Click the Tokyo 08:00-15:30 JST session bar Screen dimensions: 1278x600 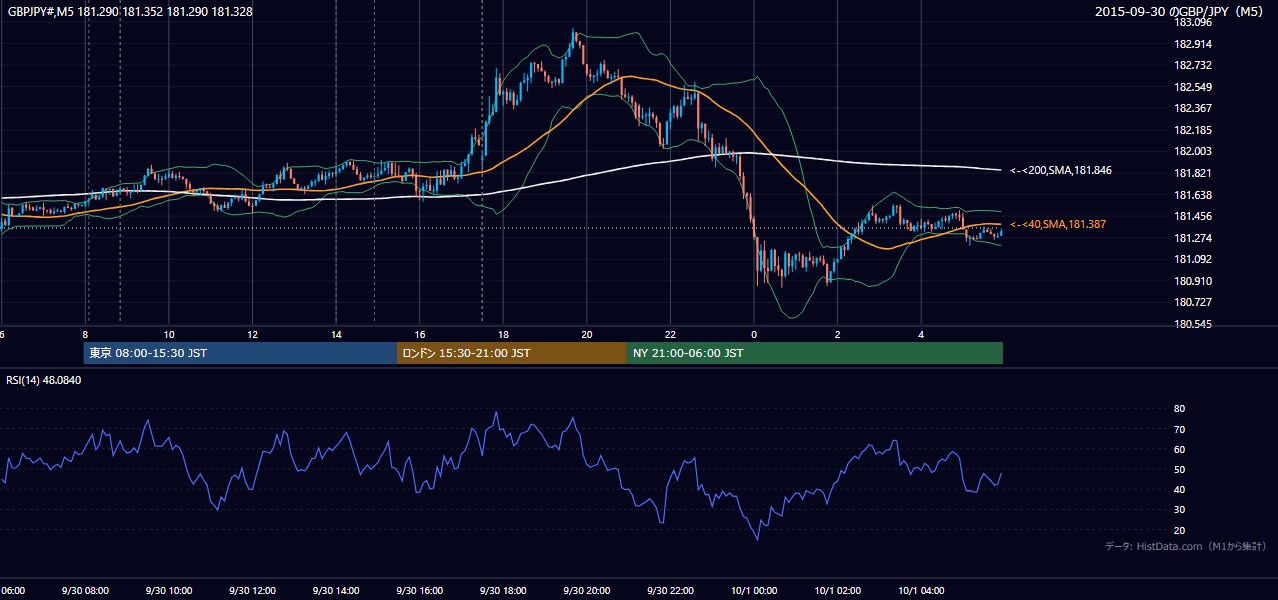coord(240,353)
